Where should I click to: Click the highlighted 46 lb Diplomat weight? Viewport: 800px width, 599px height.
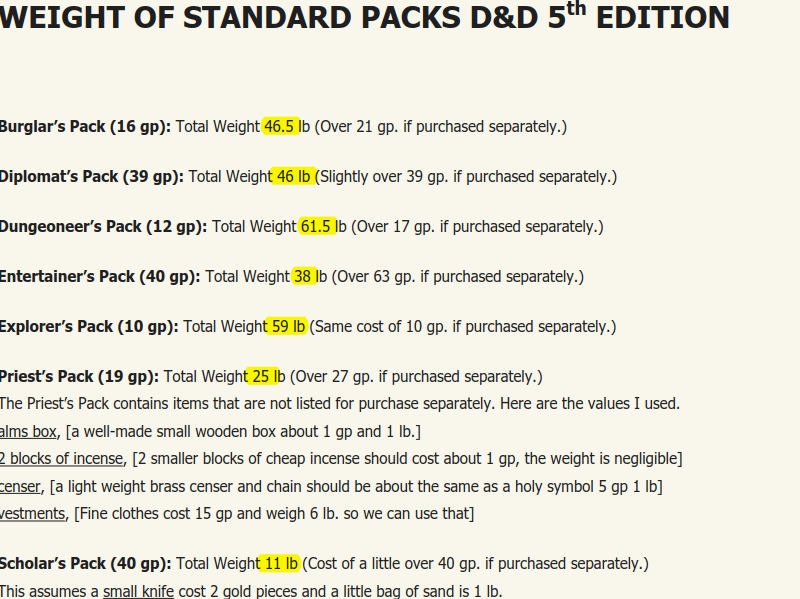tap(294, 177)
